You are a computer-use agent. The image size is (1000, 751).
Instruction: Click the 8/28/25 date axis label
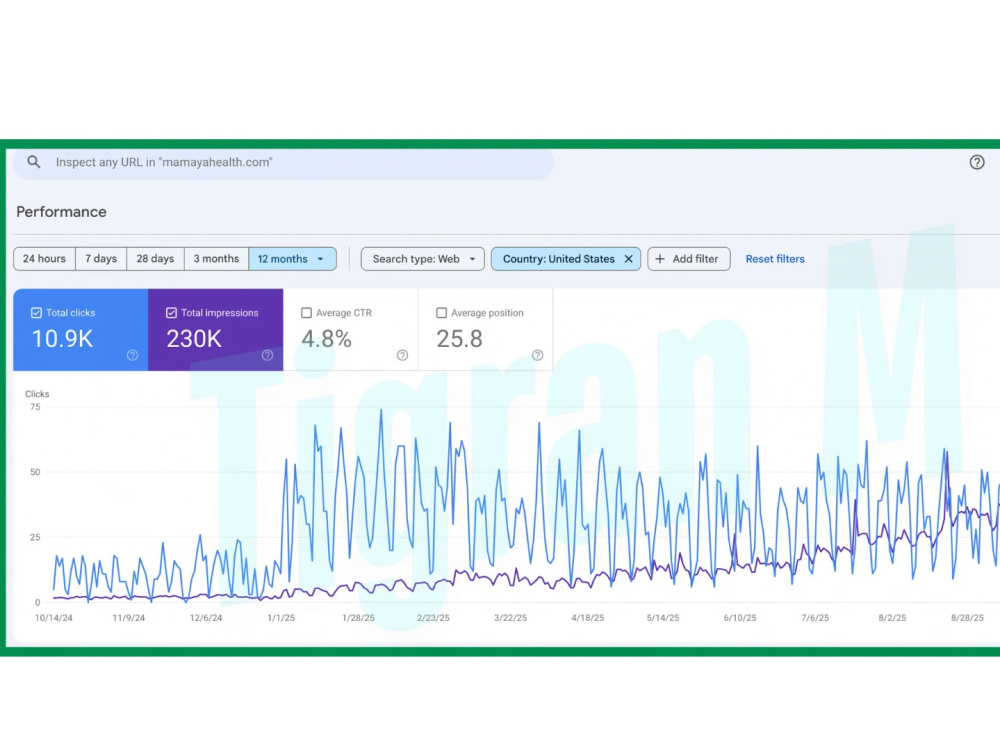pos(967,618)
